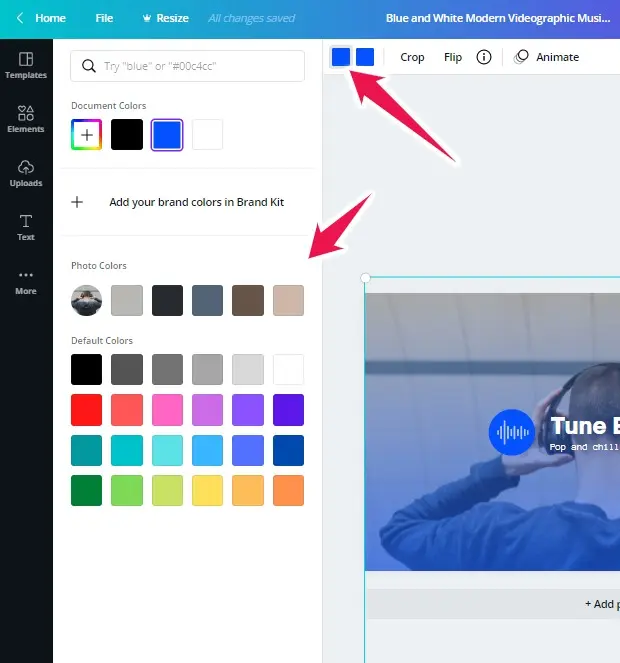Open the File menu
The height and width of the screenshot is (663, 620).
tap(104, 18)
